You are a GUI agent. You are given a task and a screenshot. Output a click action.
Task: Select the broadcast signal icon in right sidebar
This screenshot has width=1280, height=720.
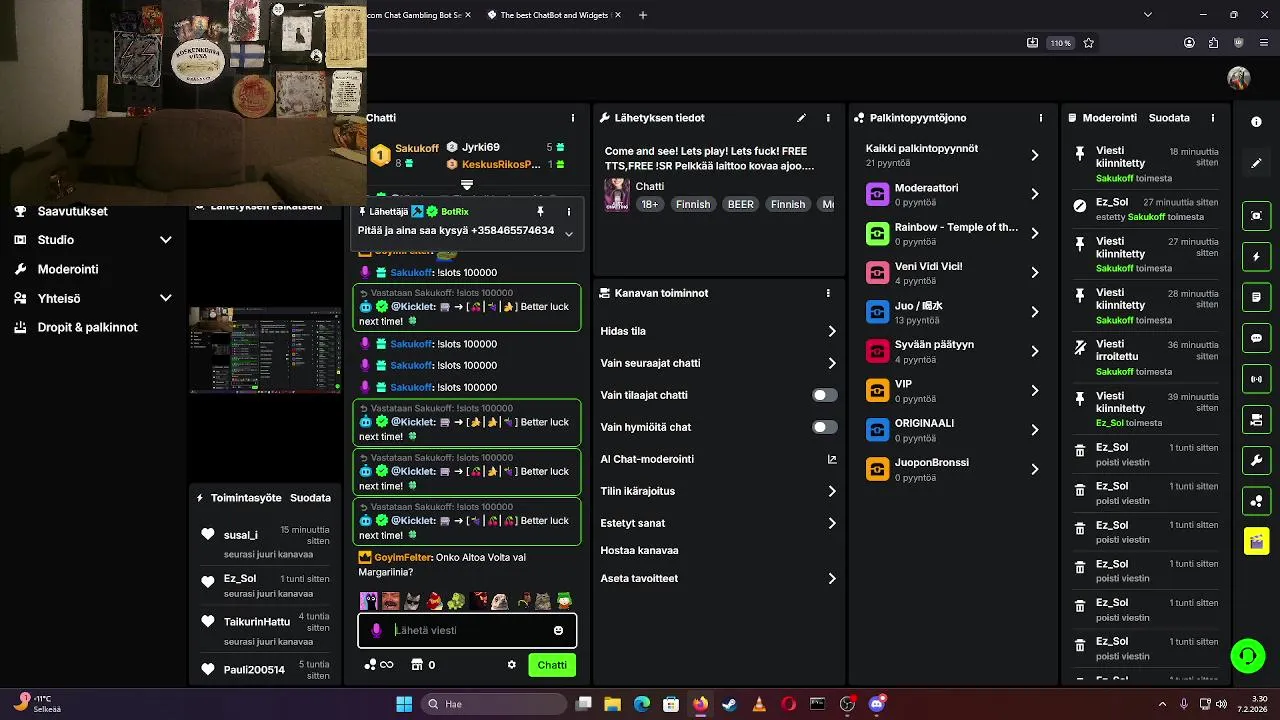tap(1256, 379)
